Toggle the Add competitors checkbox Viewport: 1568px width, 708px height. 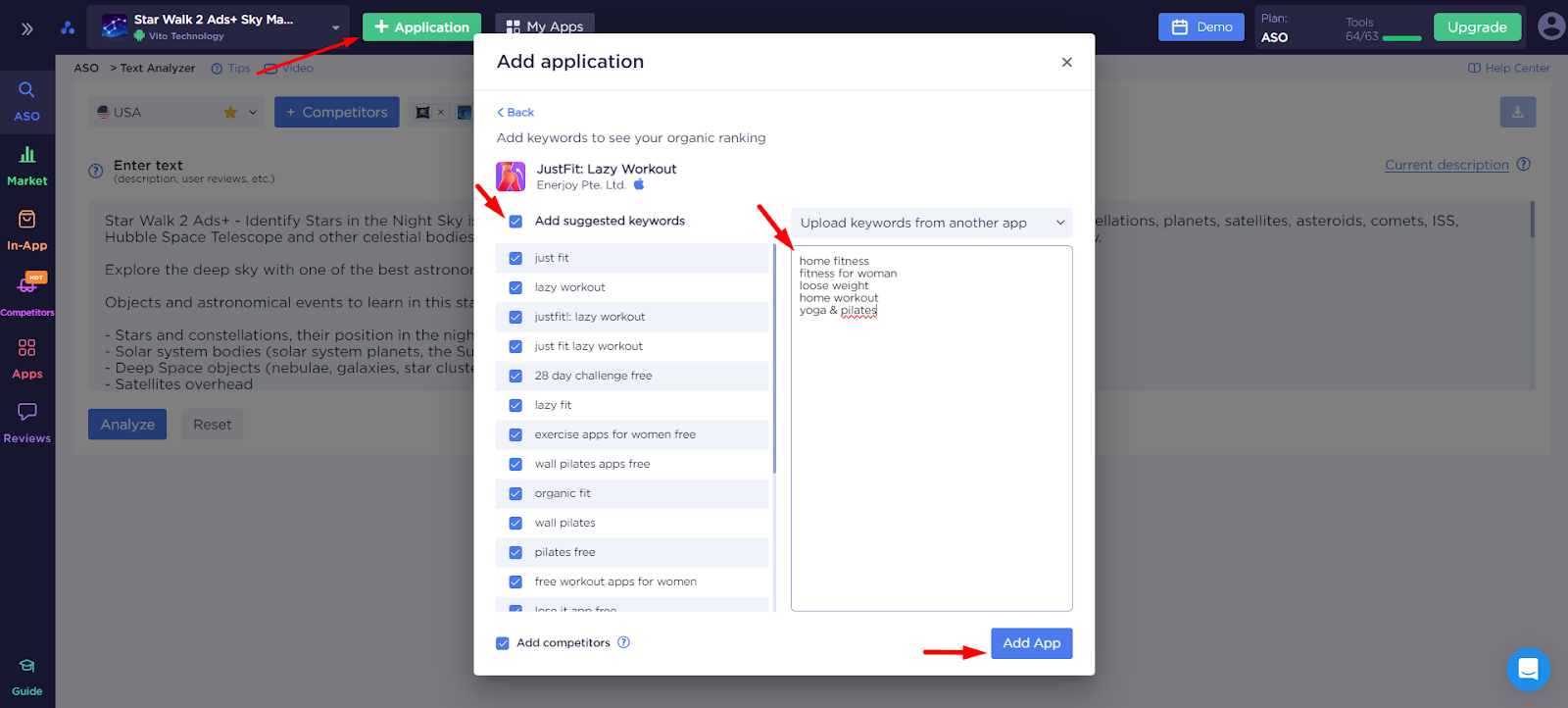point(503,643)
